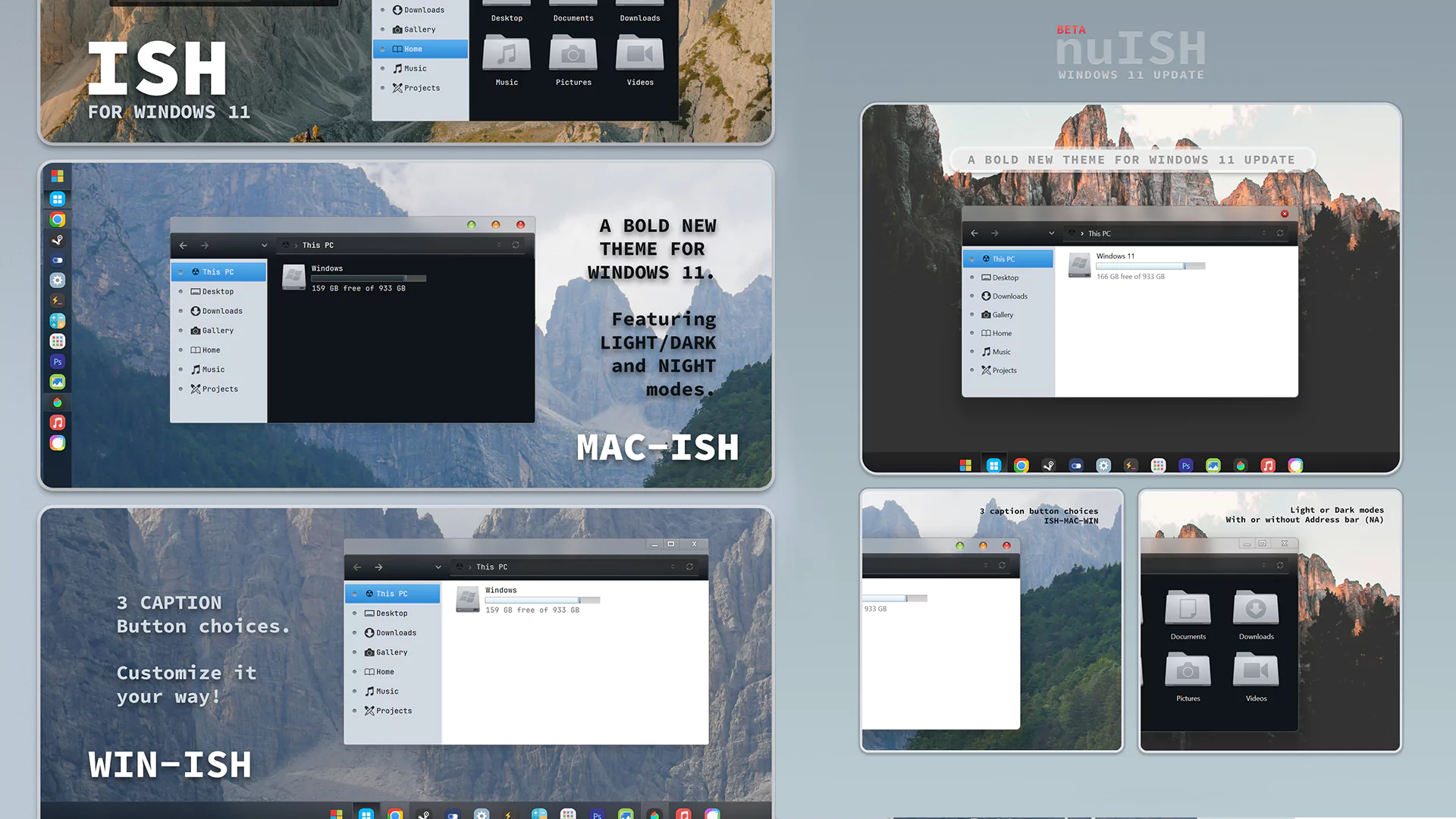Open Apple Music from the taskbar
Viewport: 1456px width, 819px height.
pos(684,814)
